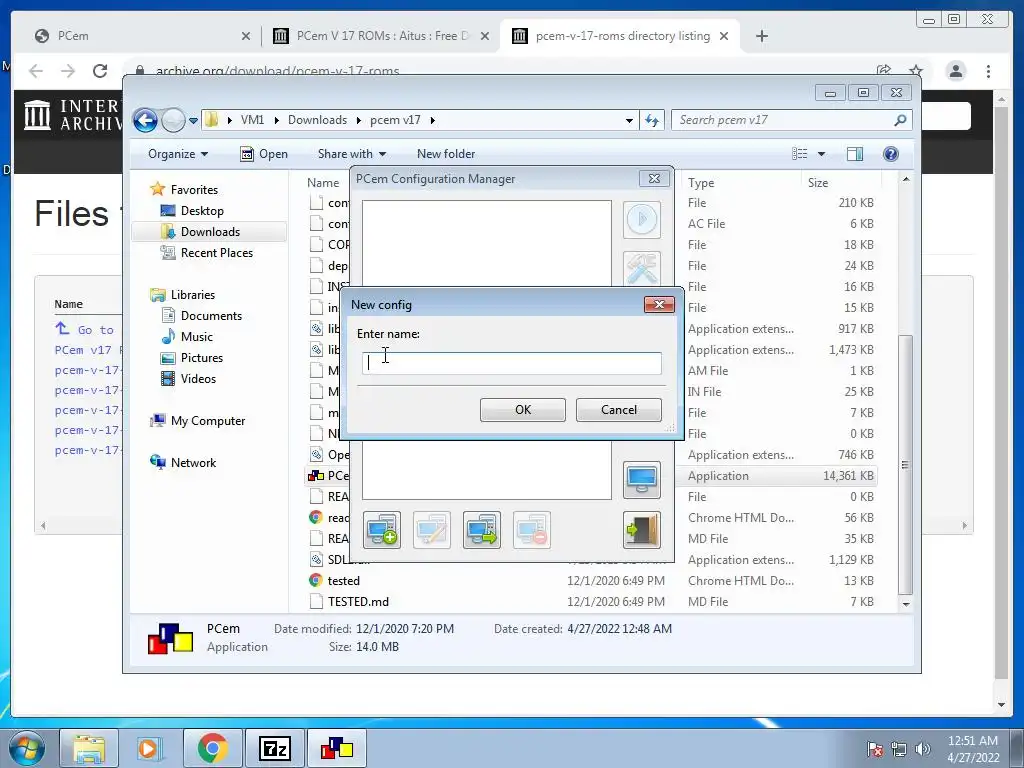This screenshot has height=768, width=1024.
Task: Toggle the preview pane icon
Action: pos(855,153)
